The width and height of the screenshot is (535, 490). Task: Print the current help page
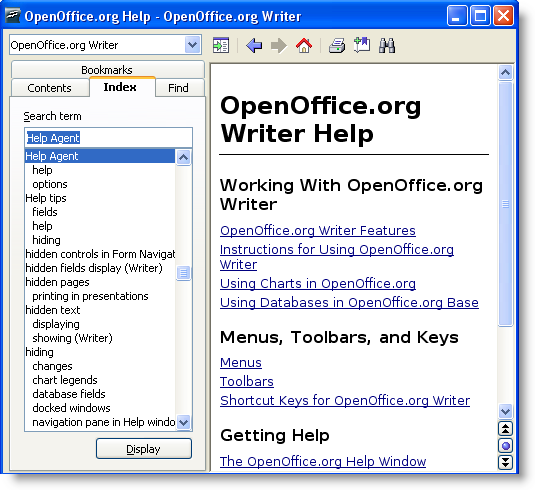337,45
